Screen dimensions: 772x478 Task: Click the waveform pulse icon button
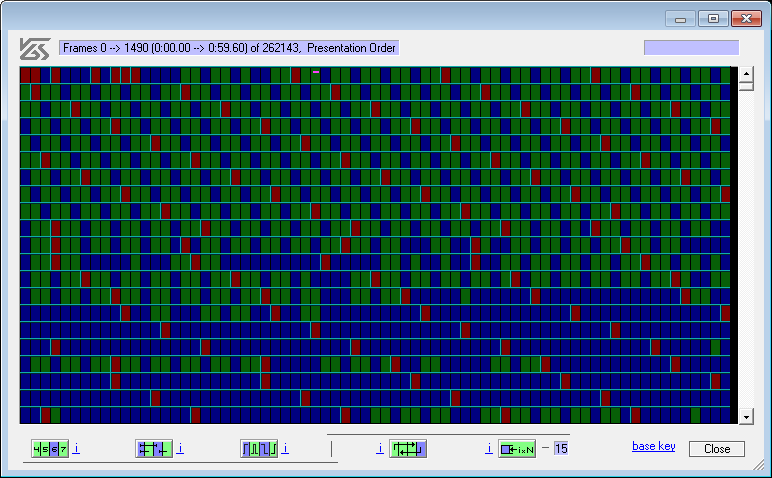coord(259,449)
